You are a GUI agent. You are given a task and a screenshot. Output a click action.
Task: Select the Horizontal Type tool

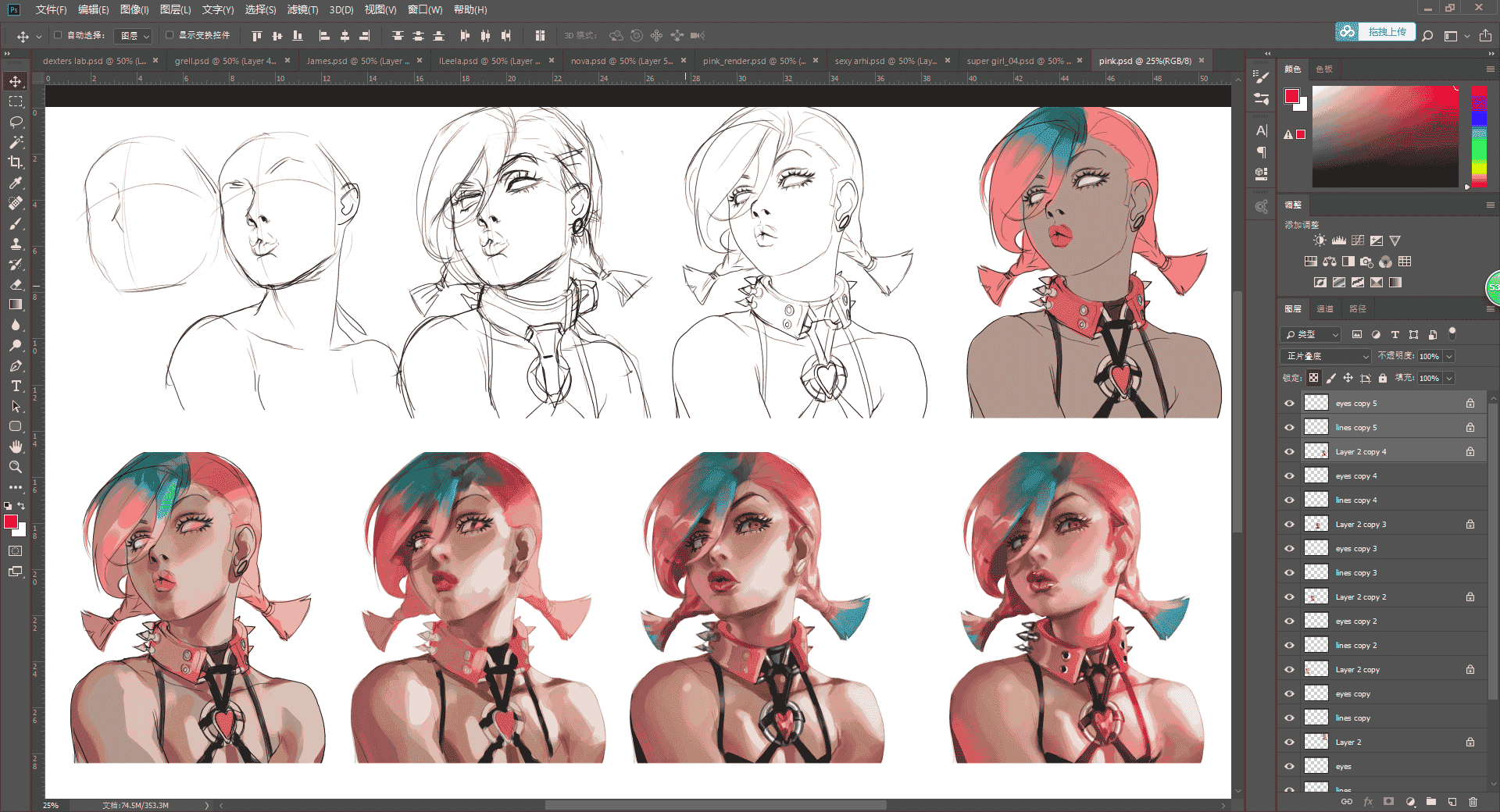(x=16, y=386)
